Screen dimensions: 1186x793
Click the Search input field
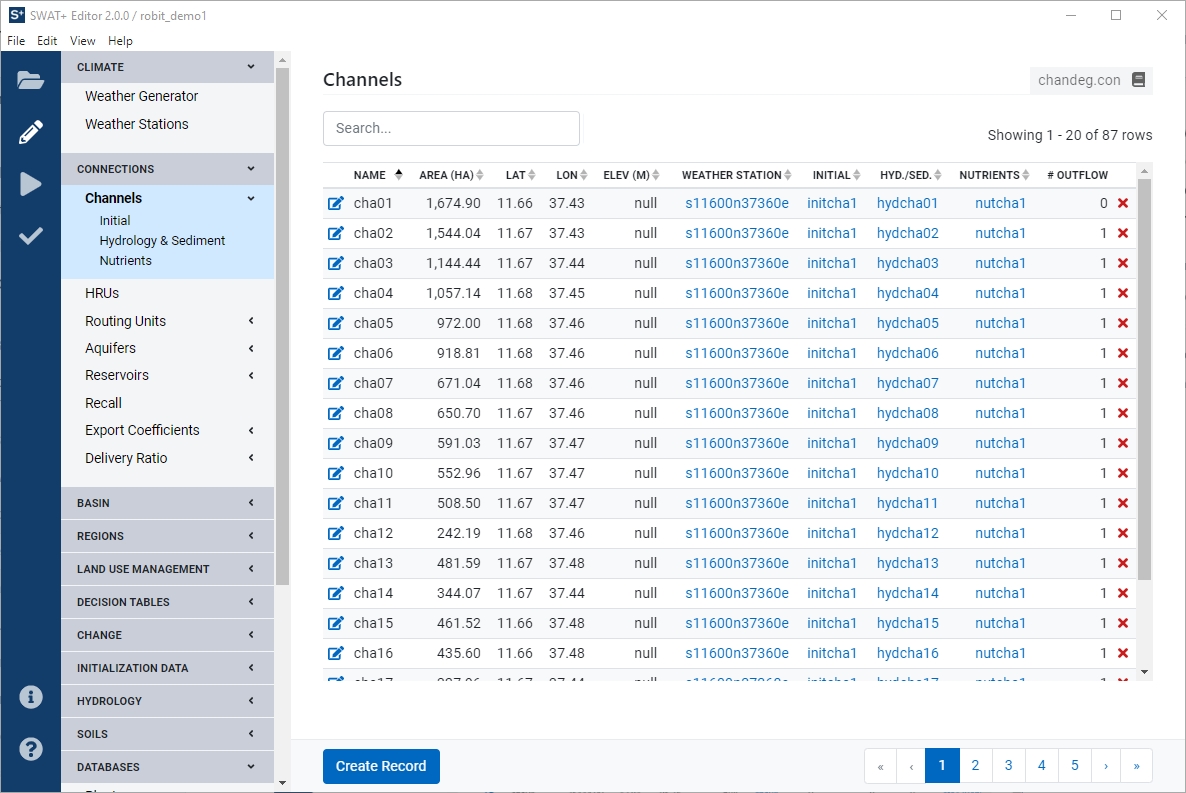click(x=451, y=128)
